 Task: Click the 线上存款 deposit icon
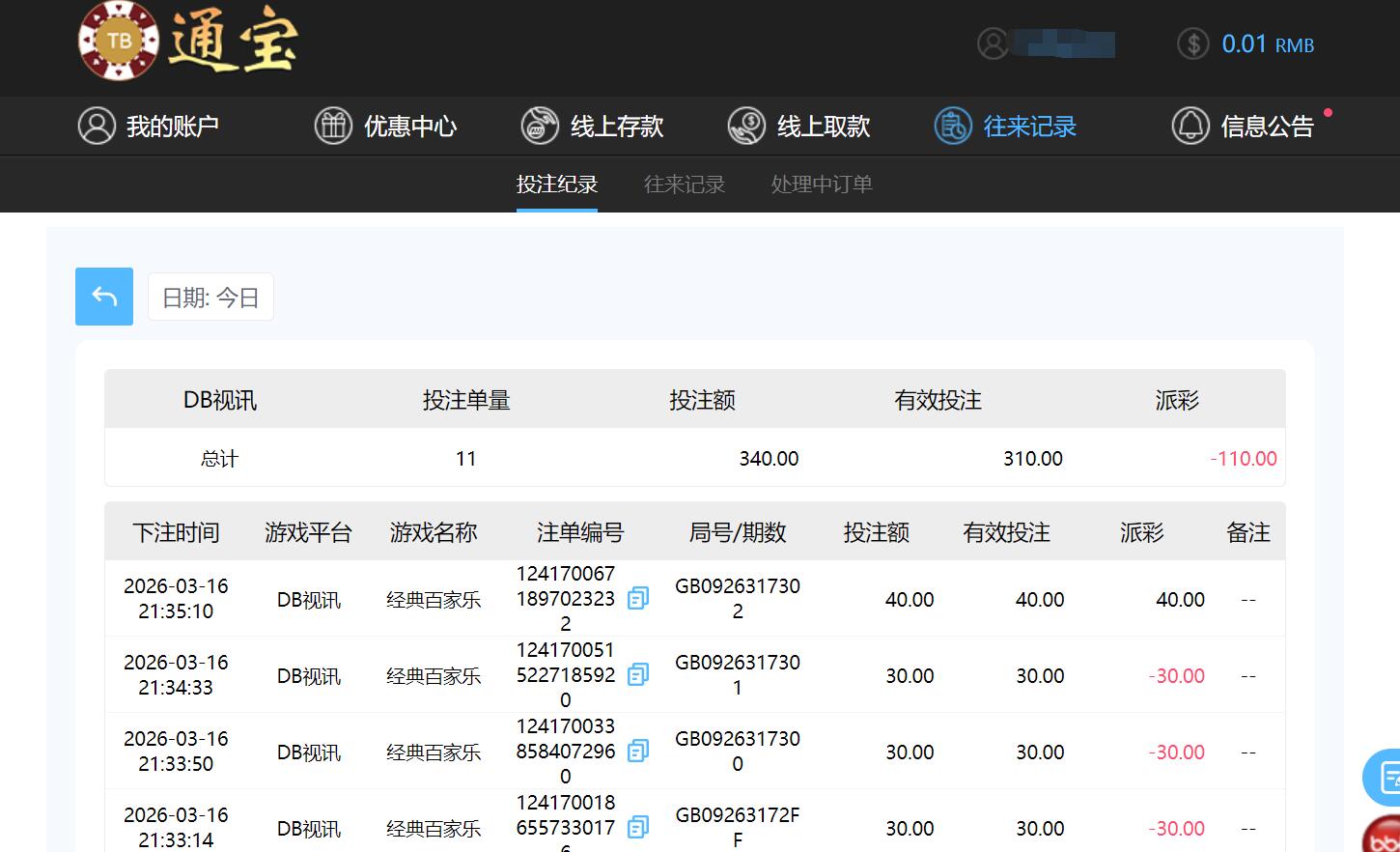540,126
